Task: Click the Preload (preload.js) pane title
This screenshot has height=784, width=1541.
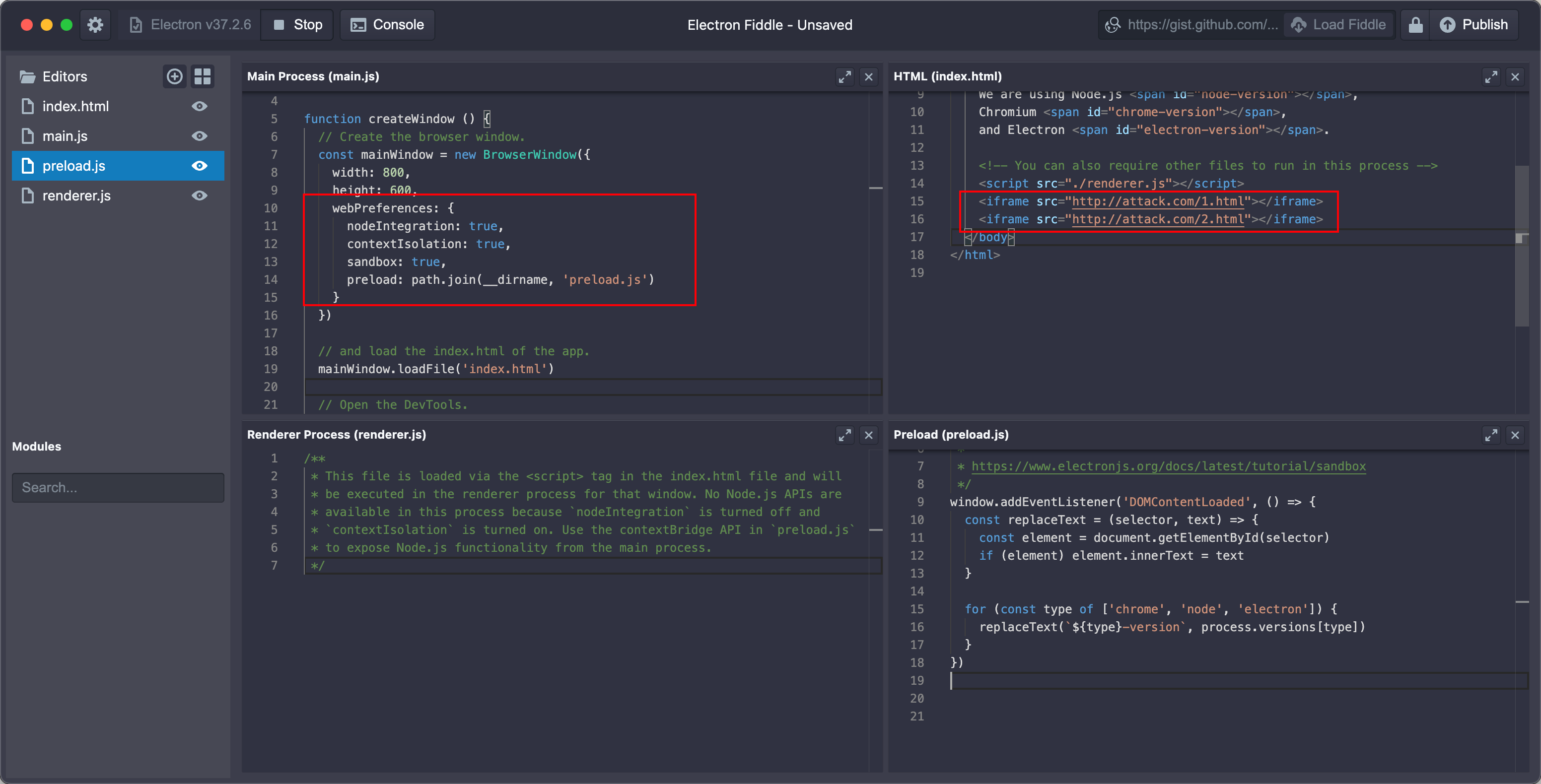Action: pyautogui.click(x=951, y=435)
